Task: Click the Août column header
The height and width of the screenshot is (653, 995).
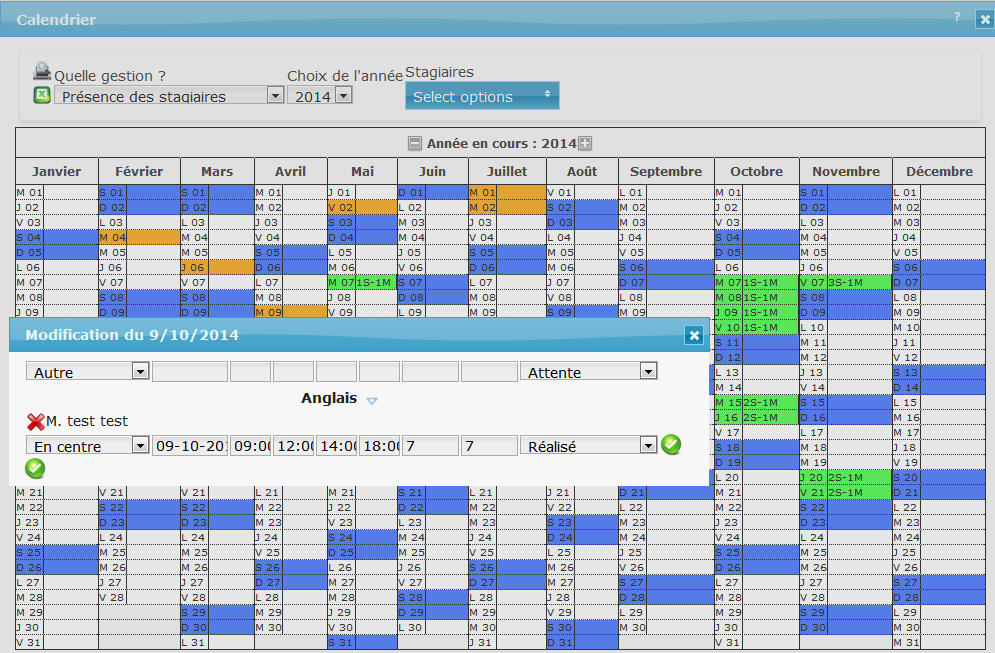Action: coord(582,171)
